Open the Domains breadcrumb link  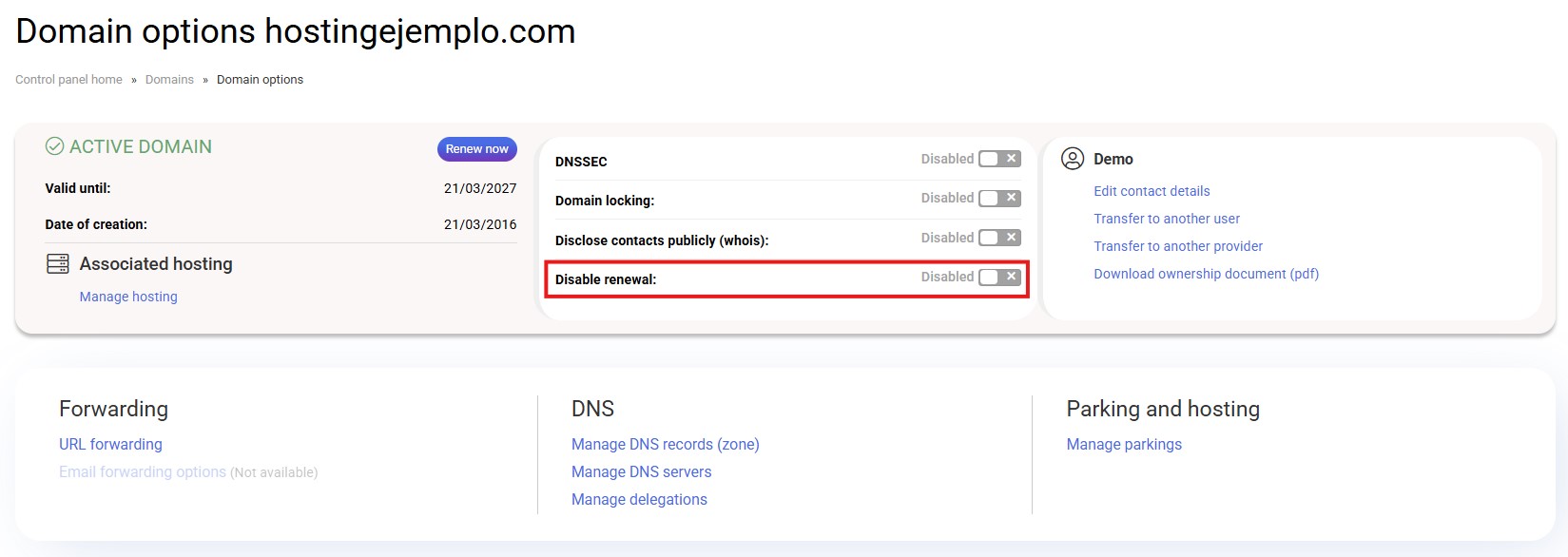tap(169, 80)
